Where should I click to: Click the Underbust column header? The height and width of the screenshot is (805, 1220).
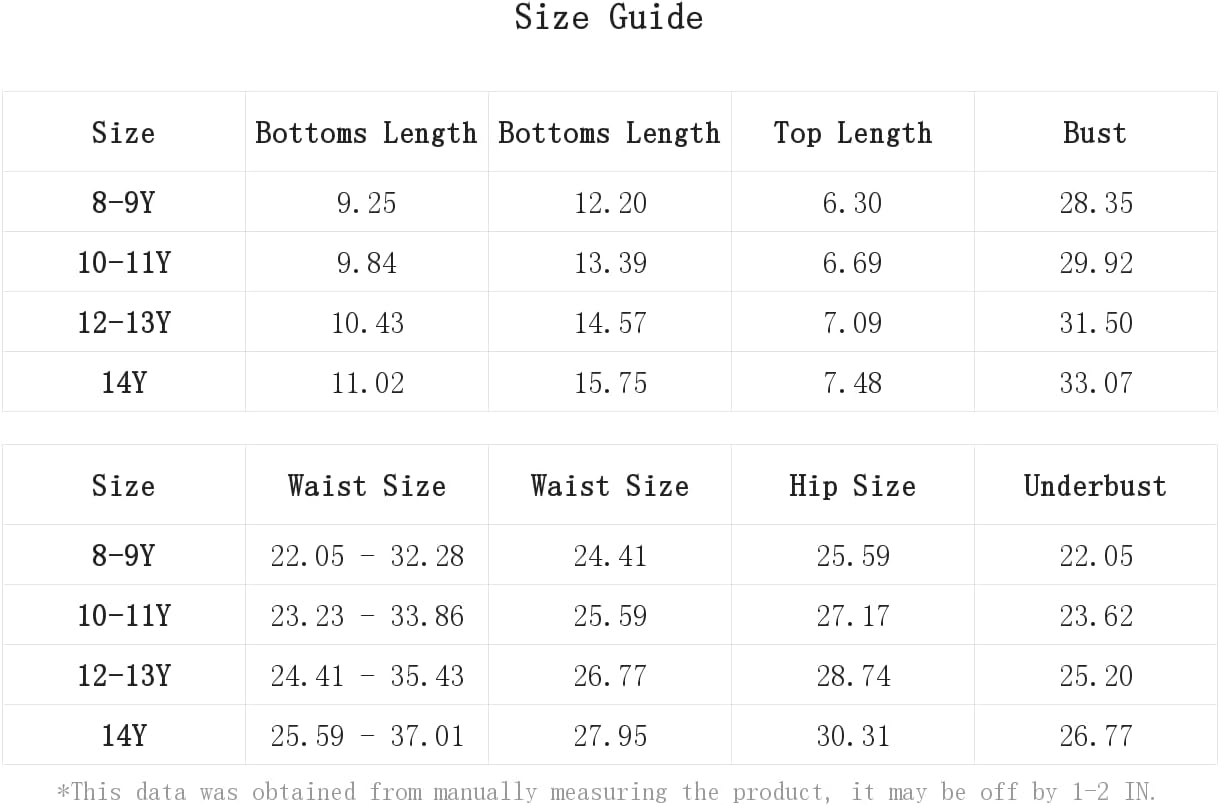pos(1095,486)
